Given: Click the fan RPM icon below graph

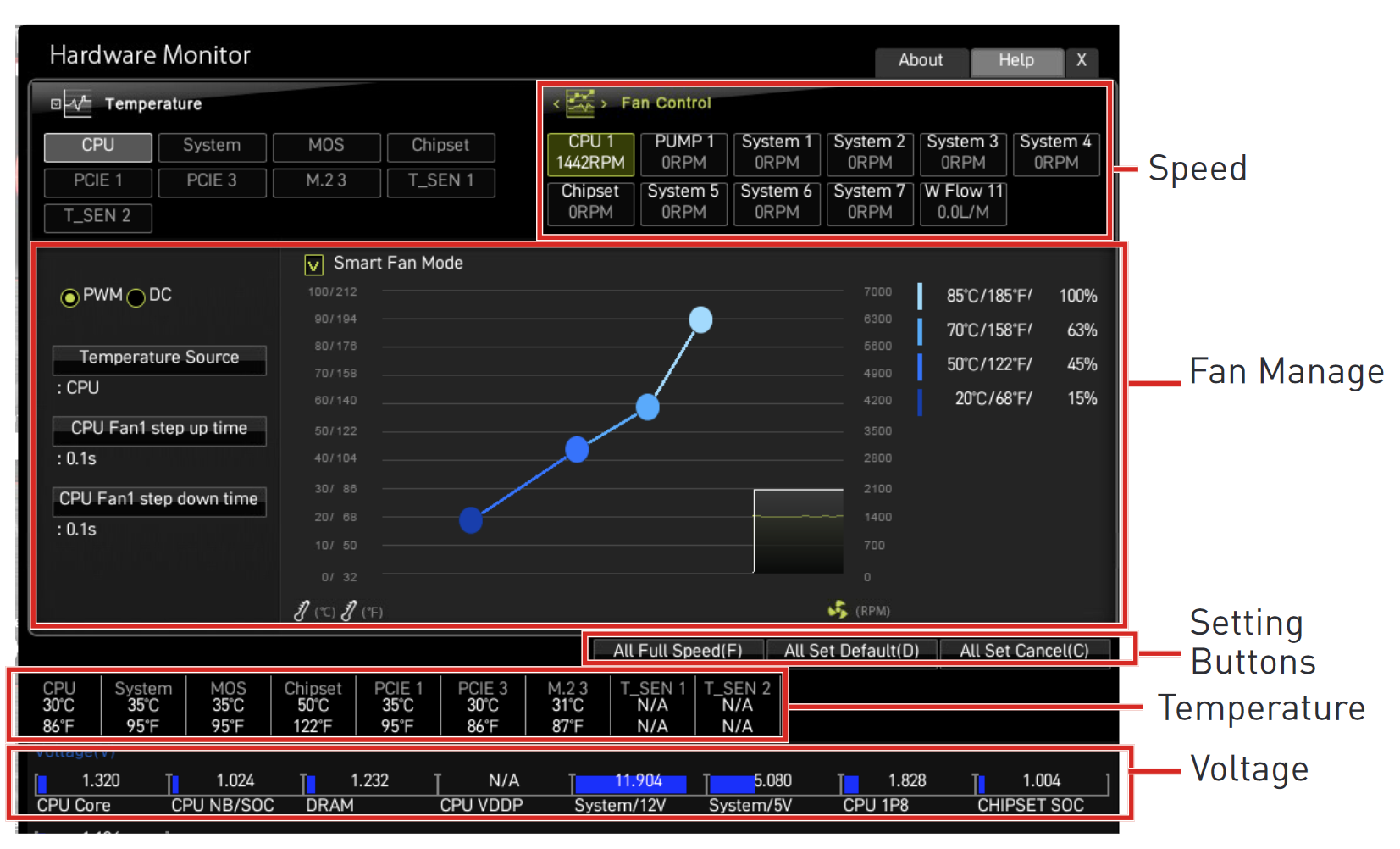Looking at the screenshot, I should (x=838, y=609).
